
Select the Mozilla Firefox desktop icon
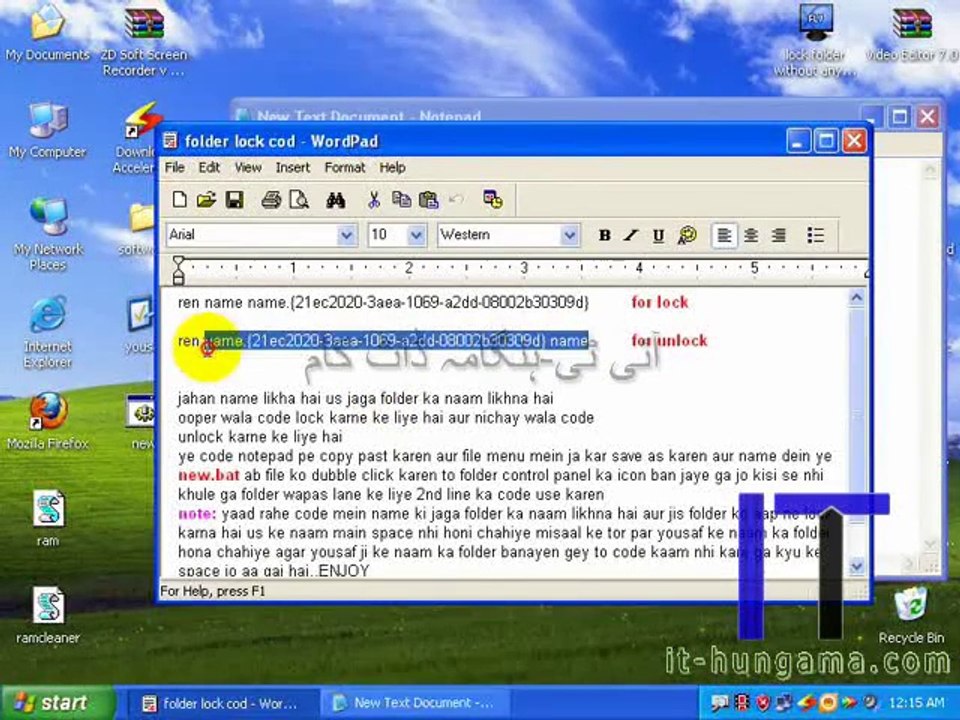click(47, 421)
